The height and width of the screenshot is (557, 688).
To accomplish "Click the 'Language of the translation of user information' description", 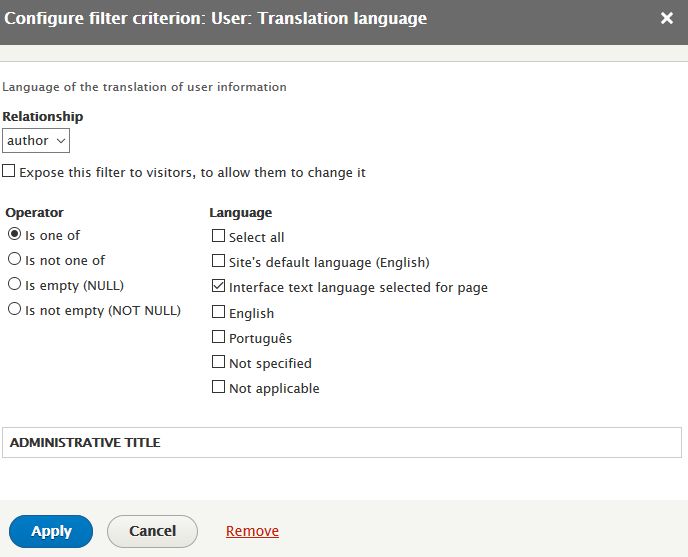I will click(x=144, y=87).
